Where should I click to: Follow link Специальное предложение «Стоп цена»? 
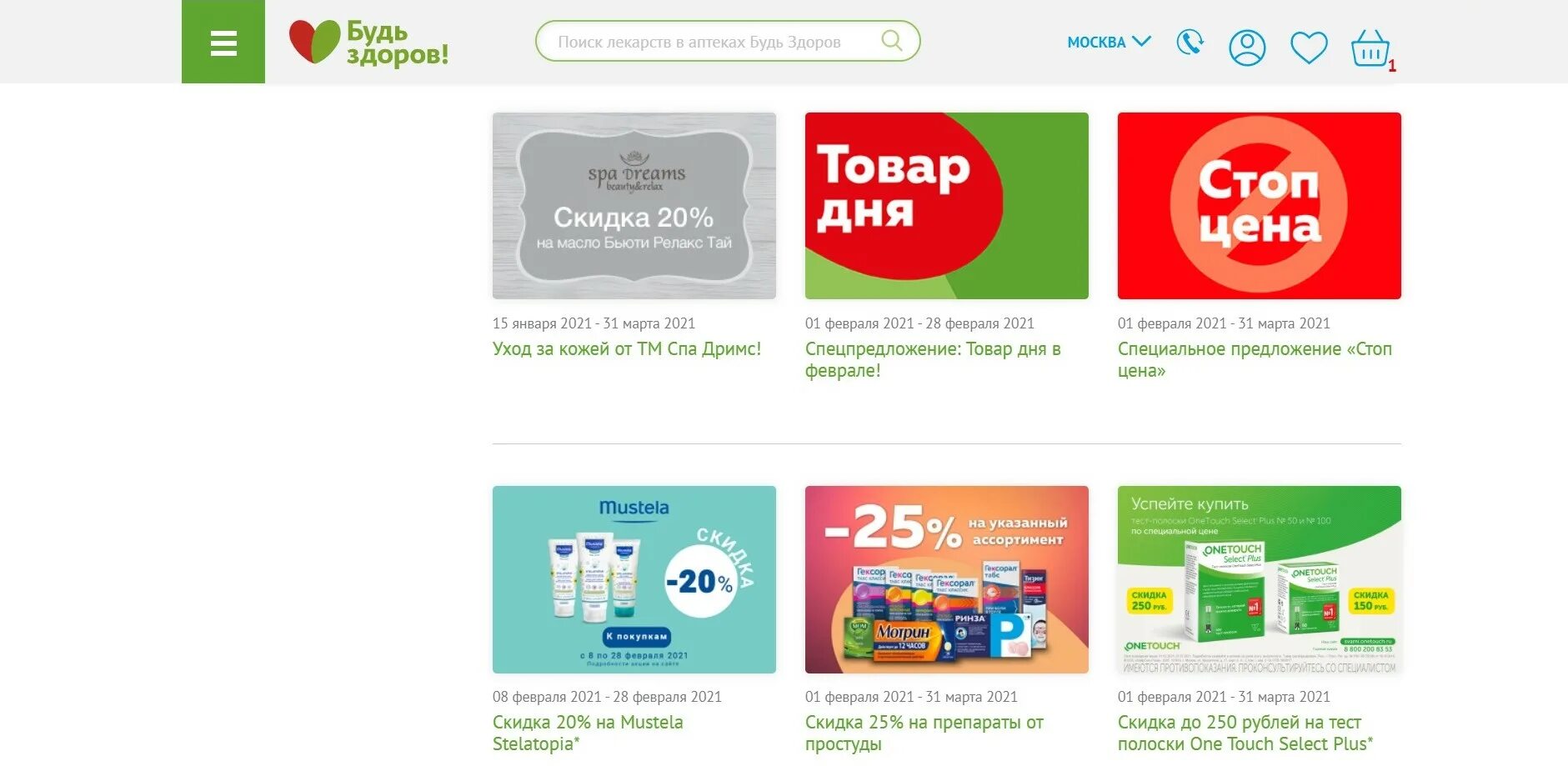[1255, 359]
